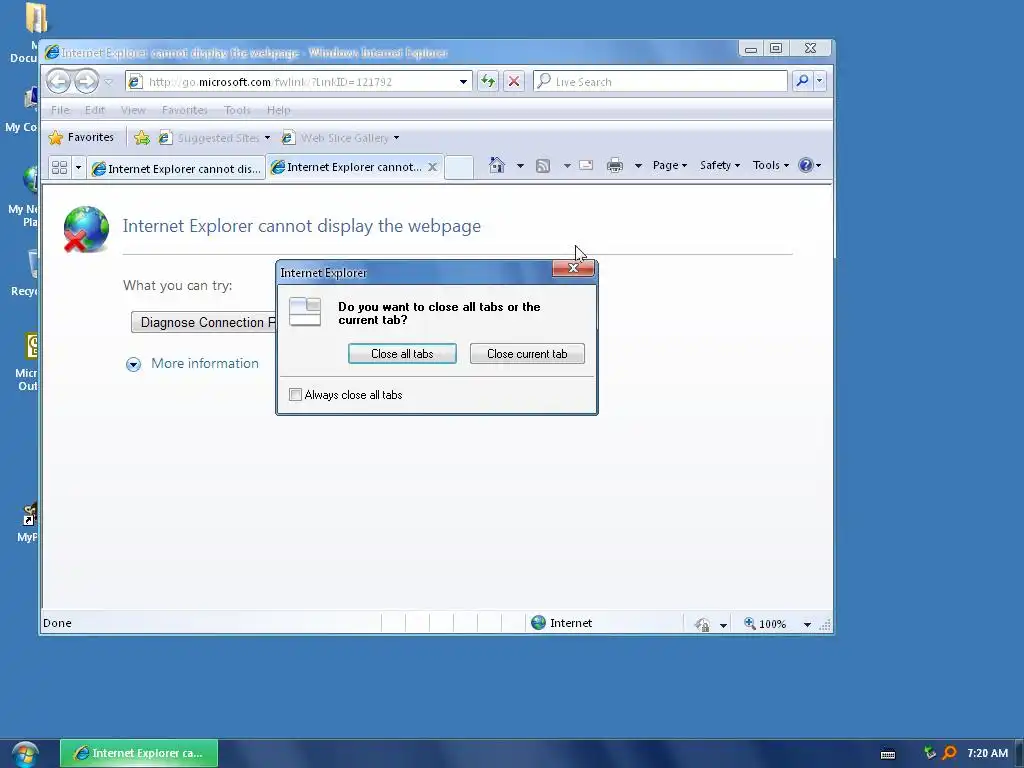
Task: Click the globe error icon on page
Action: point(86,229)
